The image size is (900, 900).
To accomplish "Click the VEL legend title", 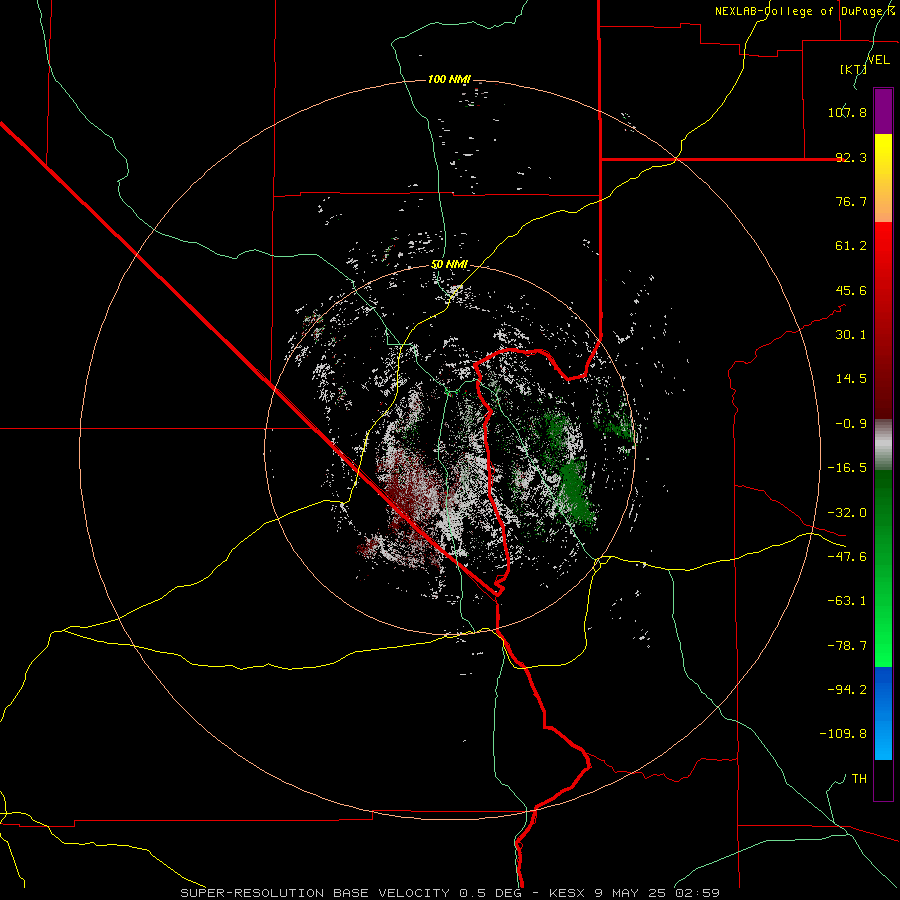I will tap(879, 60).
